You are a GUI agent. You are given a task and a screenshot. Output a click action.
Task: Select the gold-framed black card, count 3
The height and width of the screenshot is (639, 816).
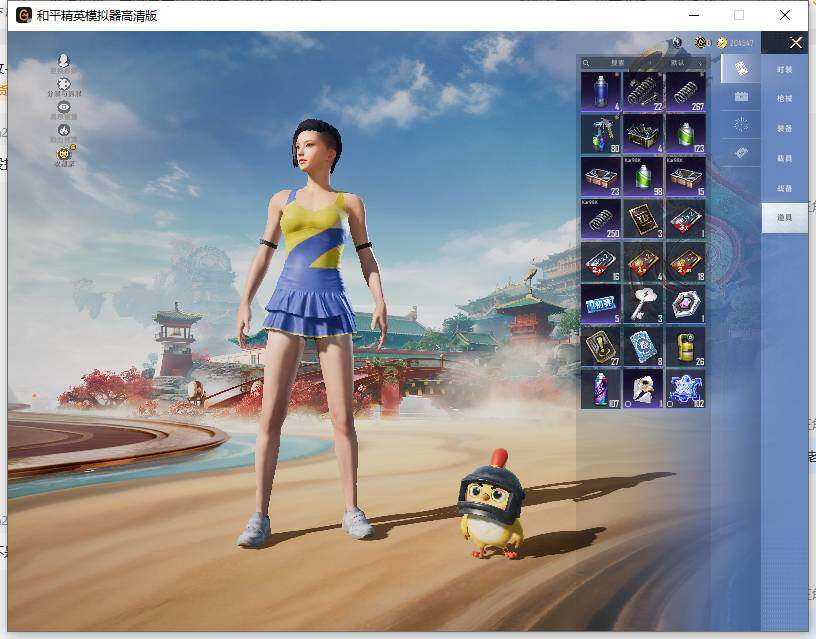643,219
